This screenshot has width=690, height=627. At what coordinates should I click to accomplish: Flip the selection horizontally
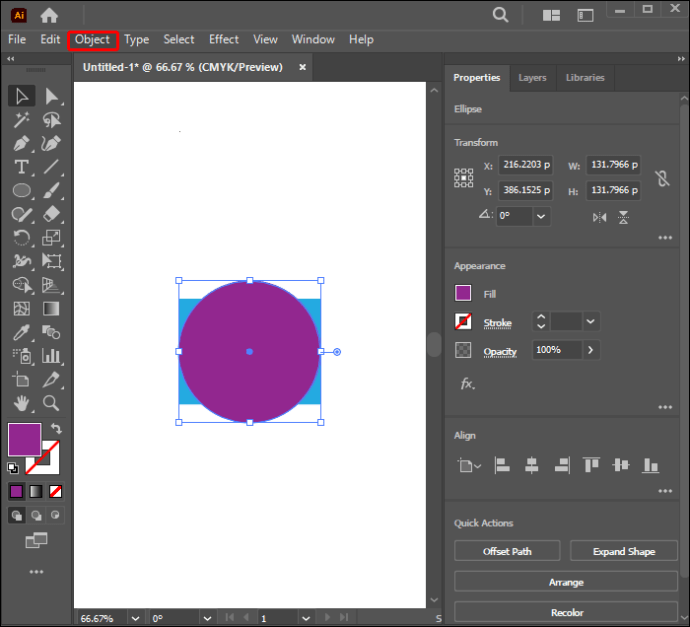599,217
